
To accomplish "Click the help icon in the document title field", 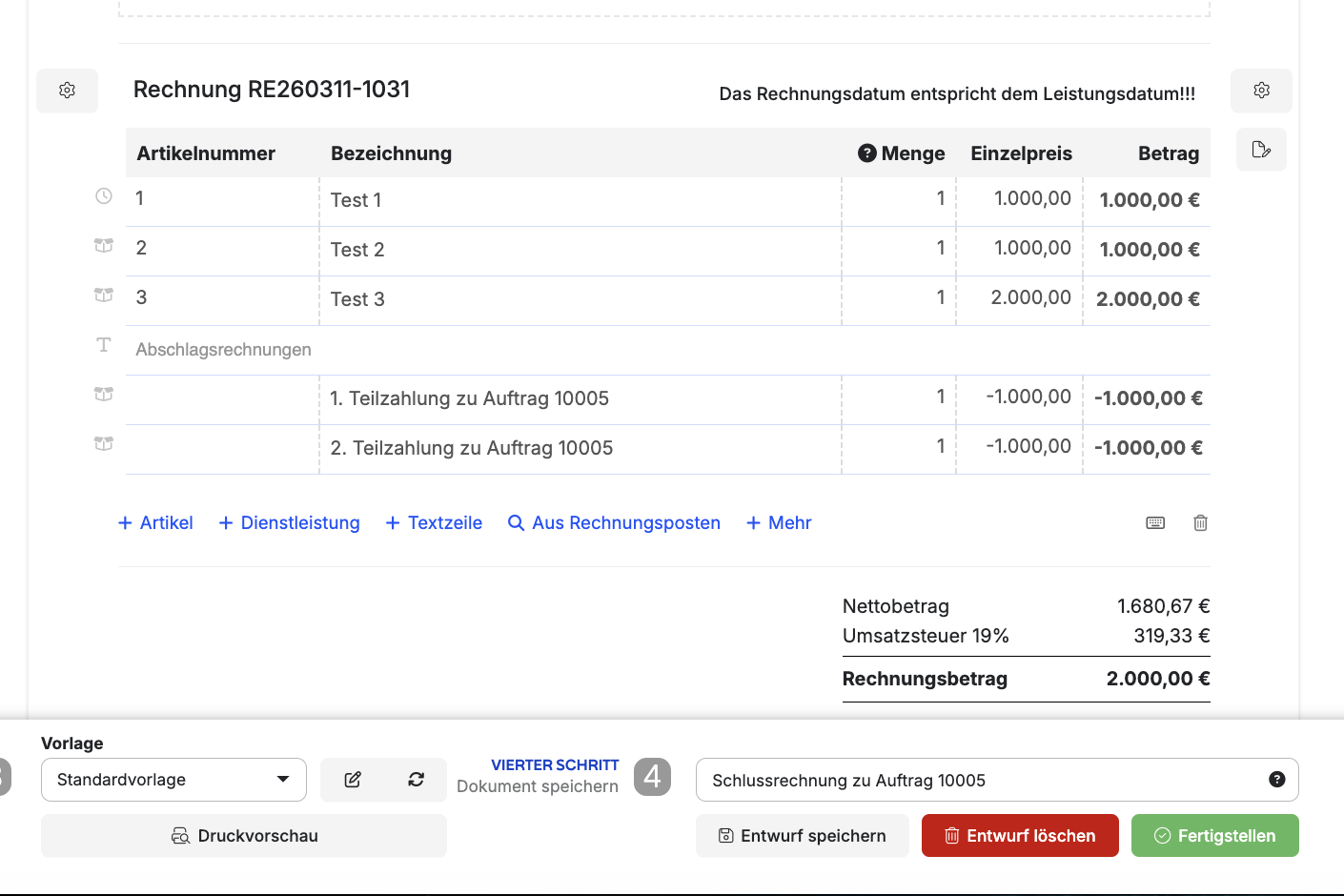I will [x=1276, y=780].
